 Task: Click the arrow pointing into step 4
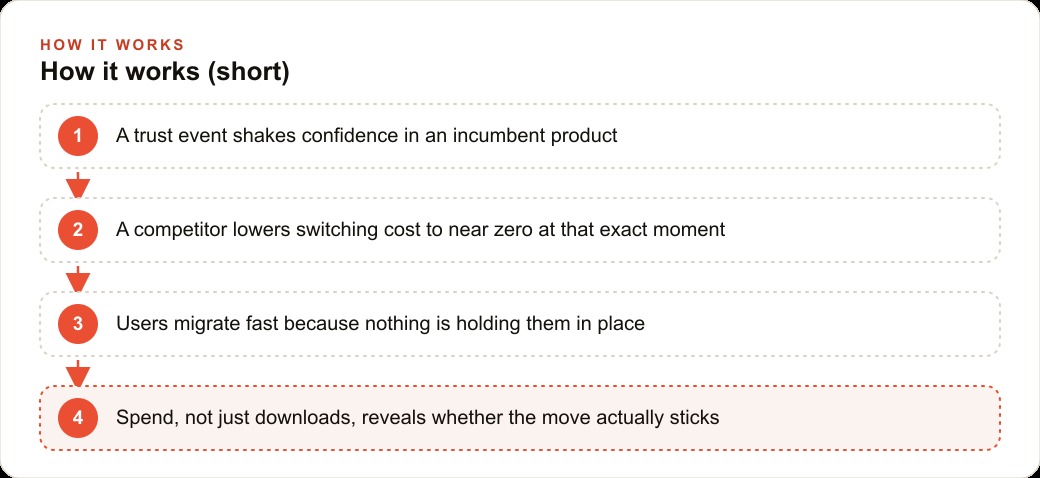pyautogui.click(x=78, y=373)
